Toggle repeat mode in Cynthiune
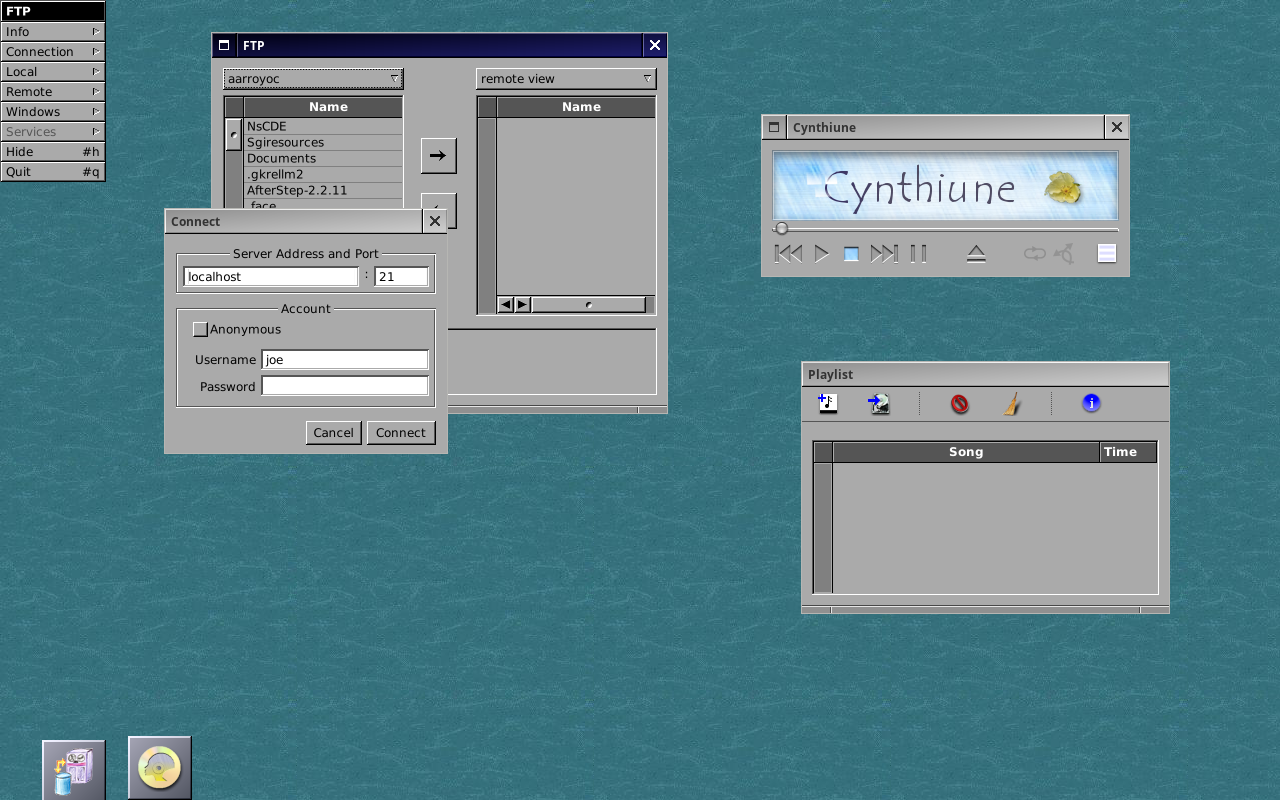This screenshot has width=1280, height=800. 1033,254
